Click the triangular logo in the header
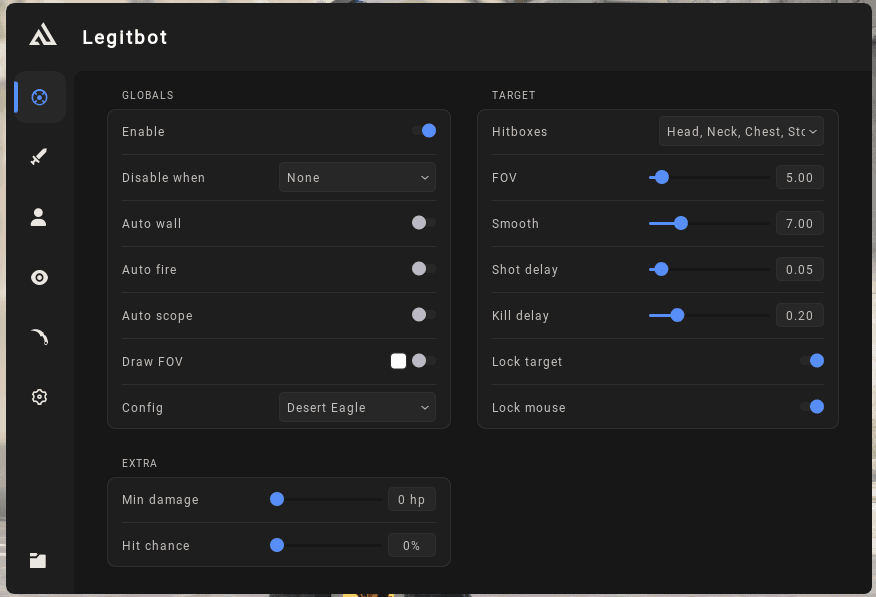 tap(43, 35)
